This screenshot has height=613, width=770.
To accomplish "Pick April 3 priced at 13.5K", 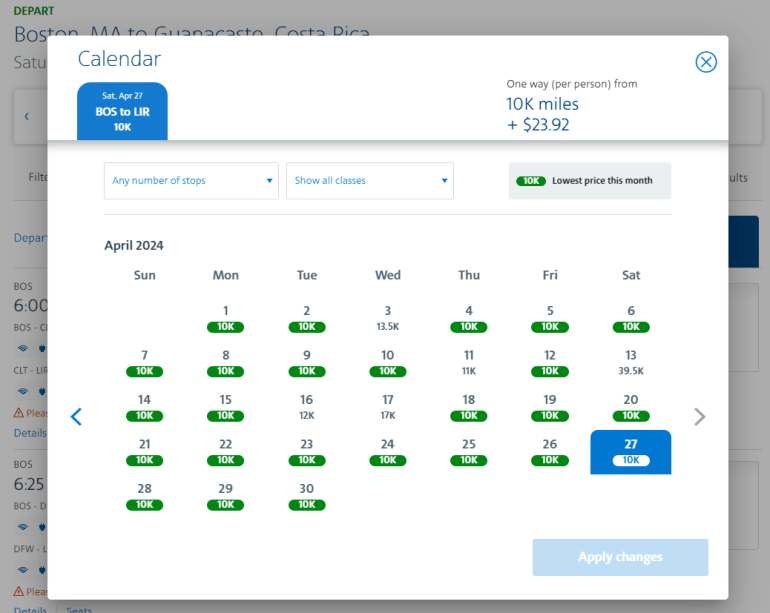I will coord(388,317).
